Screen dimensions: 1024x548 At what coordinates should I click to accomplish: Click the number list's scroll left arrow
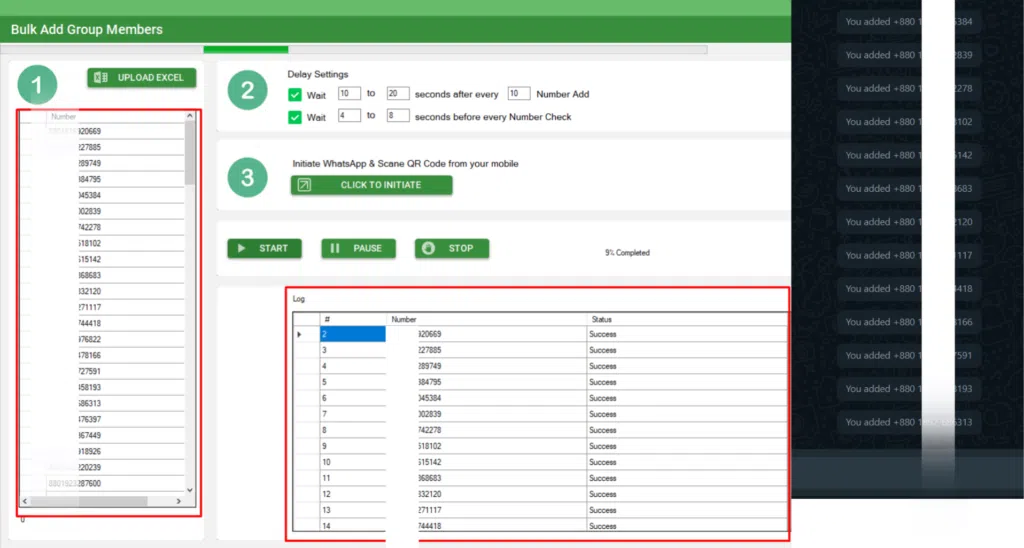[x=25, y=501]
